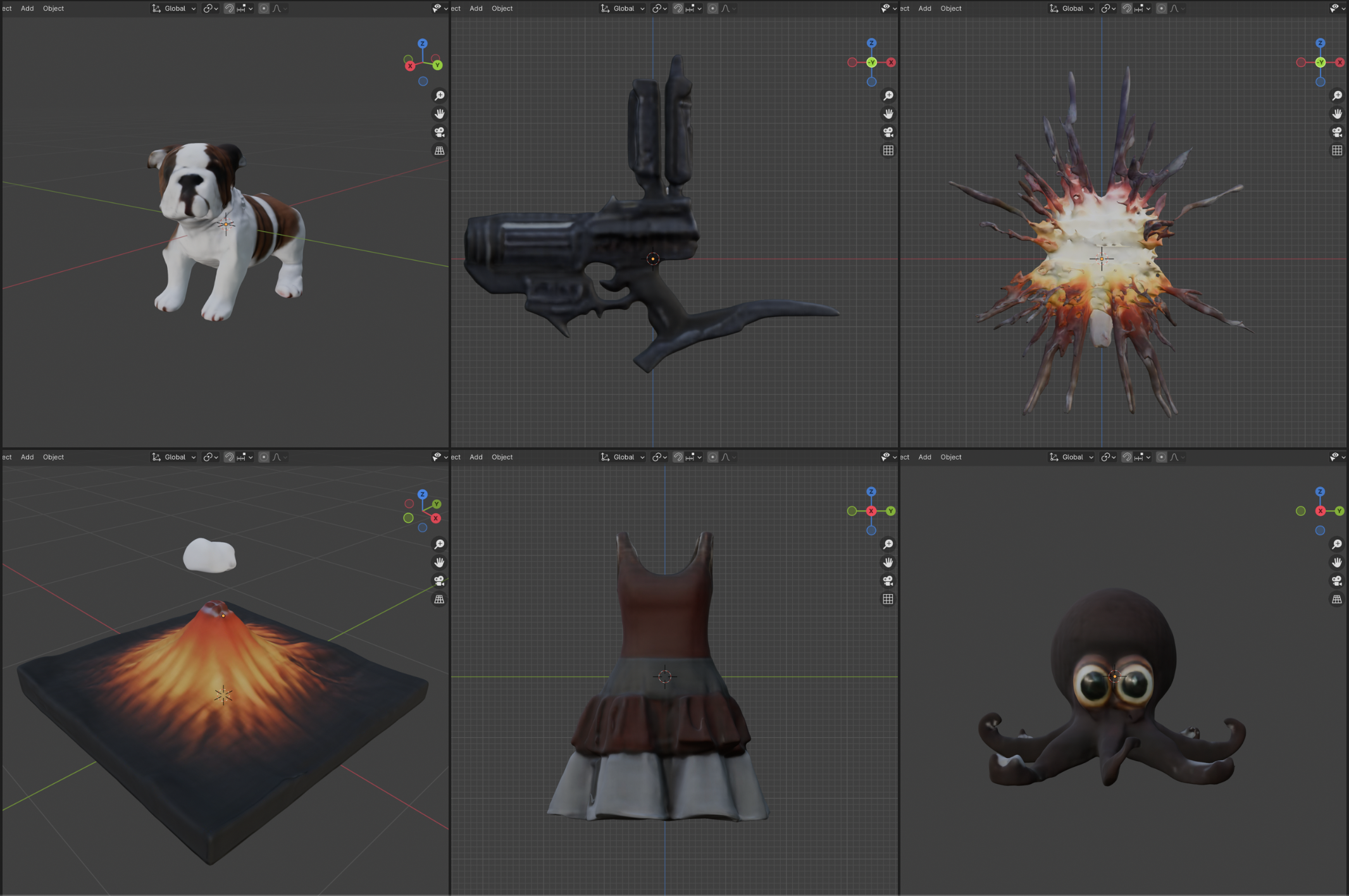Toggle snapping magnet in gun viewport header
Viewport: 1349px width, 896px height.
(x=678, y=8)
